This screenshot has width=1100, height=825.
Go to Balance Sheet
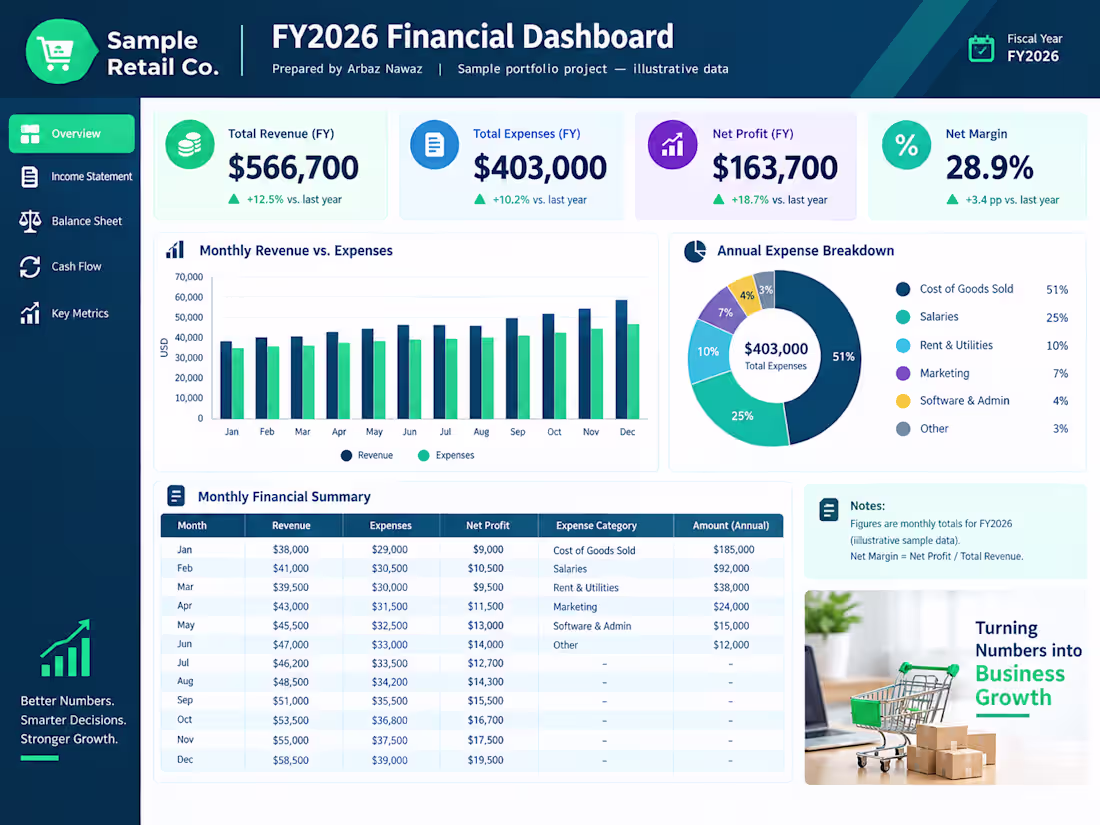pyautogui.click(x=70, y=221)
